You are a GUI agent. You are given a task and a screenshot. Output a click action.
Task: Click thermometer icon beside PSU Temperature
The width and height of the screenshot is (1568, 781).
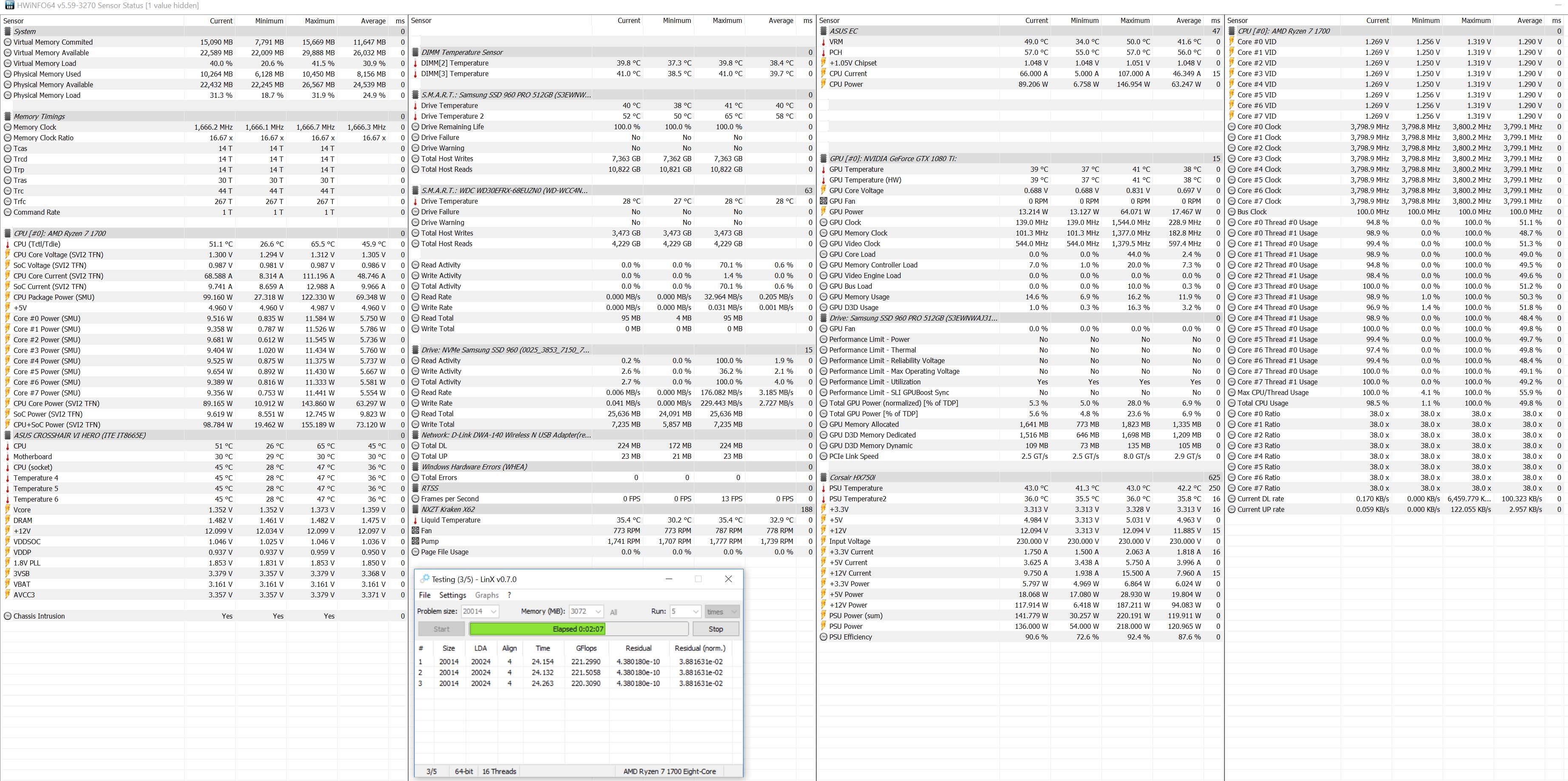pyautogui.click(x=824, y=488)
